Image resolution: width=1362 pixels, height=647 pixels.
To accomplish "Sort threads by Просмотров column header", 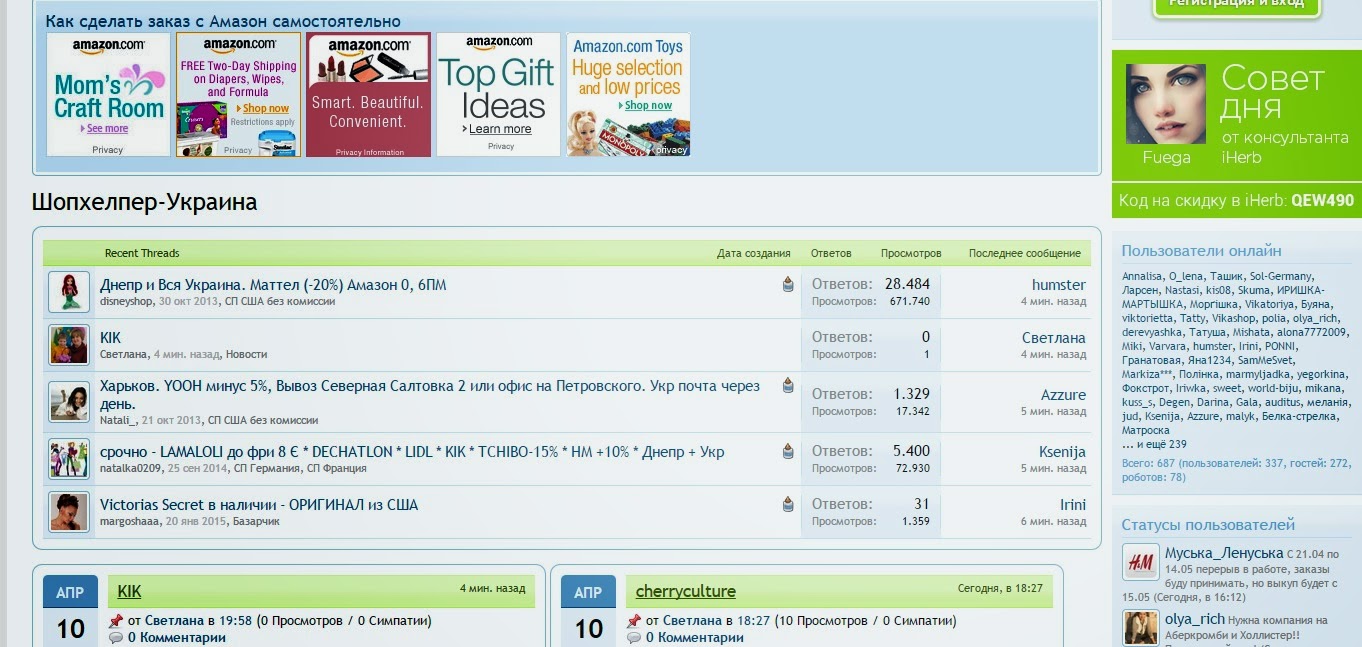I will click(x=911, y=254).
